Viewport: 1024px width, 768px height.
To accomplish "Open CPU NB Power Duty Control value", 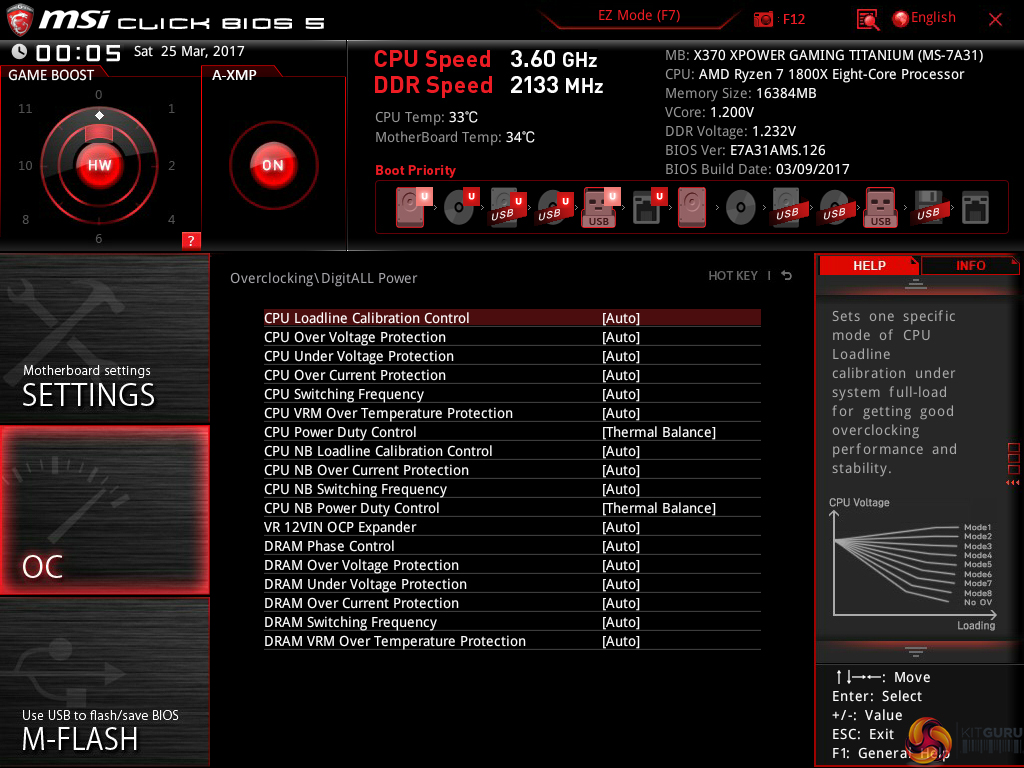I will tap(659, 508).
